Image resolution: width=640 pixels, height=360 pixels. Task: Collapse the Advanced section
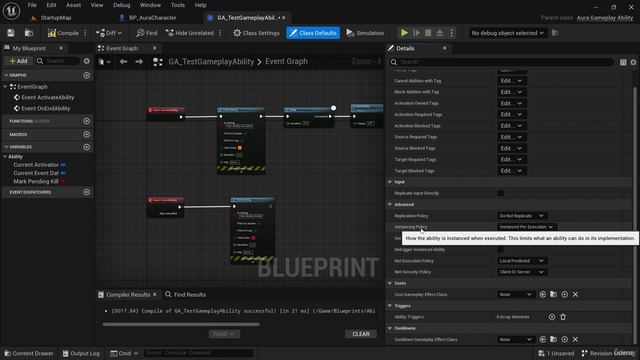point(389,204)
